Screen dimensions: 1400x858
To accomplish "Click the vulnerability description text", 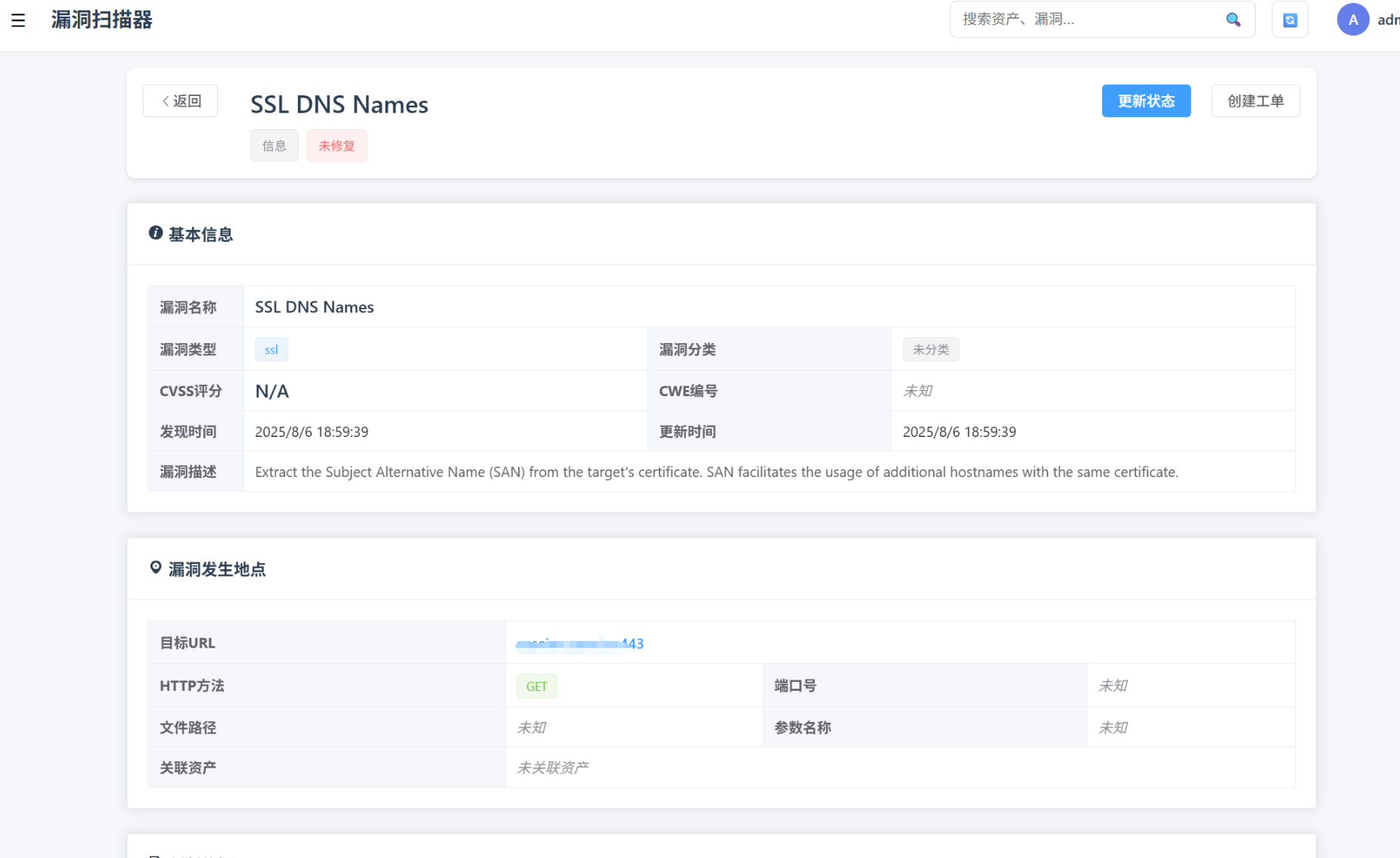I will click(x=716, y=472).
